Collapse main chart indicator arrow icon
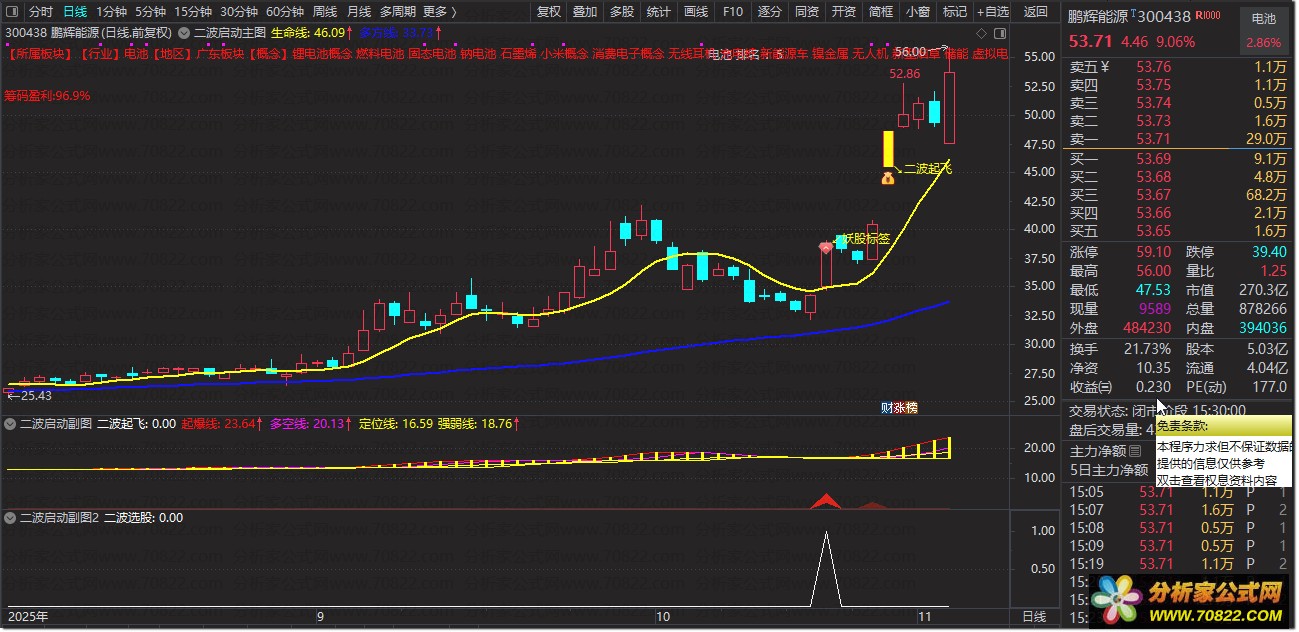 click(x=183, y=32)
